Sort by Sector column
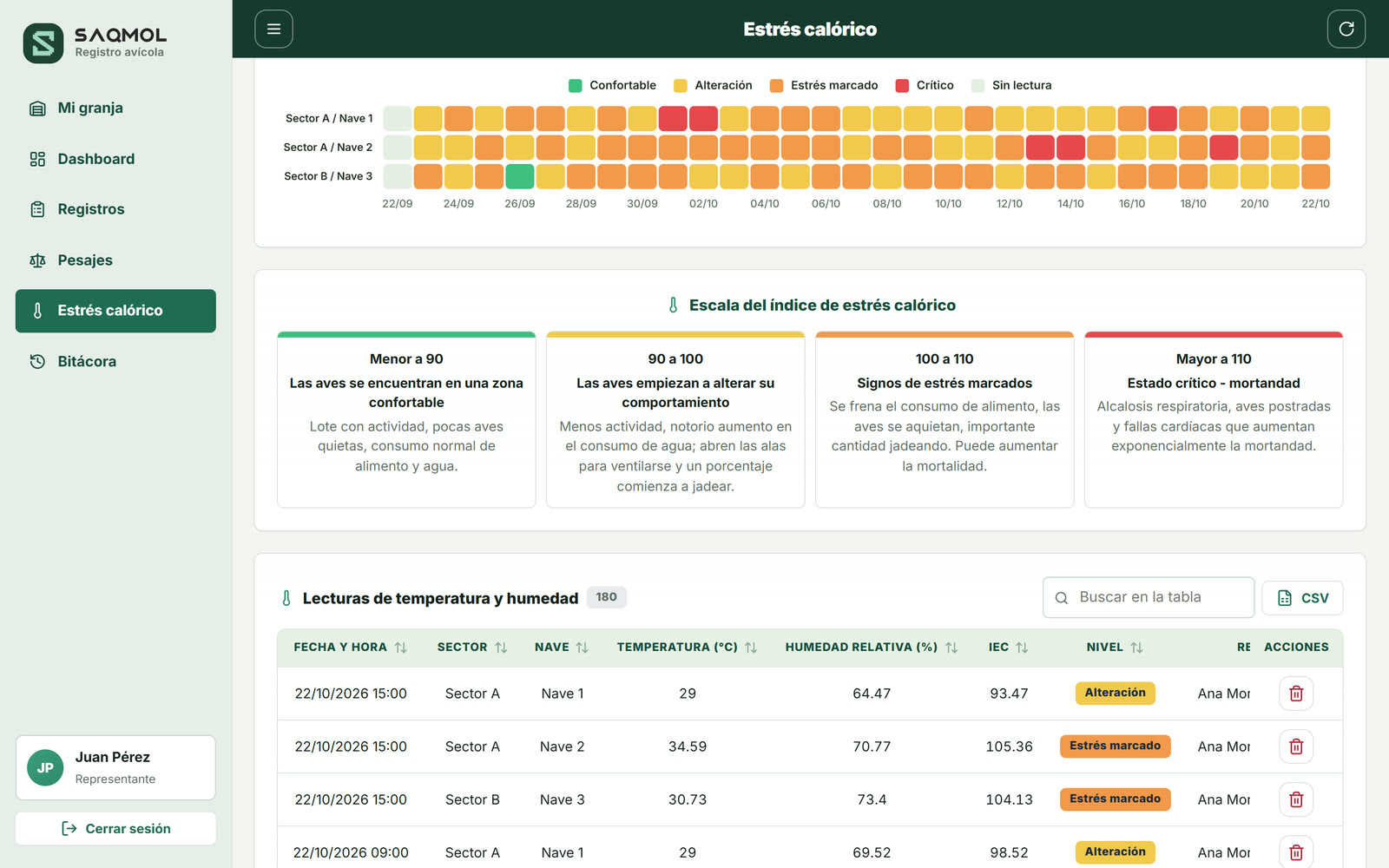The width and height of the screenshot is (1389, 868). tap(501, 648)
